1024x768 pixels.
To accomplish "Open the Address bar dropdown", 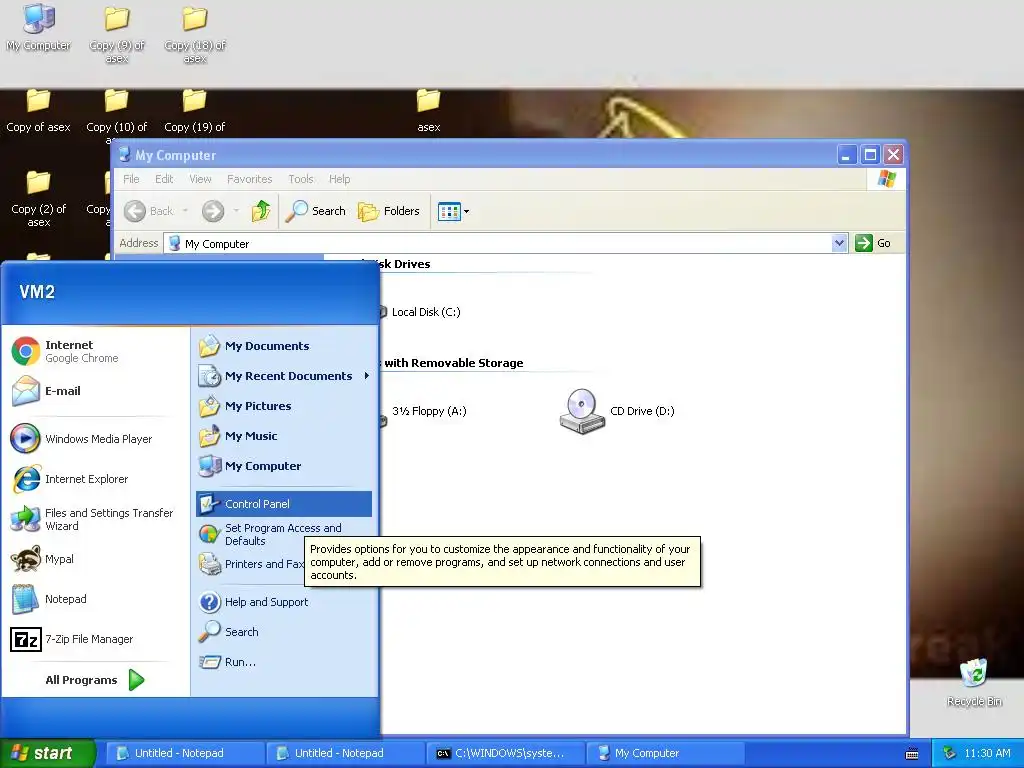I will tap(839, 244).
